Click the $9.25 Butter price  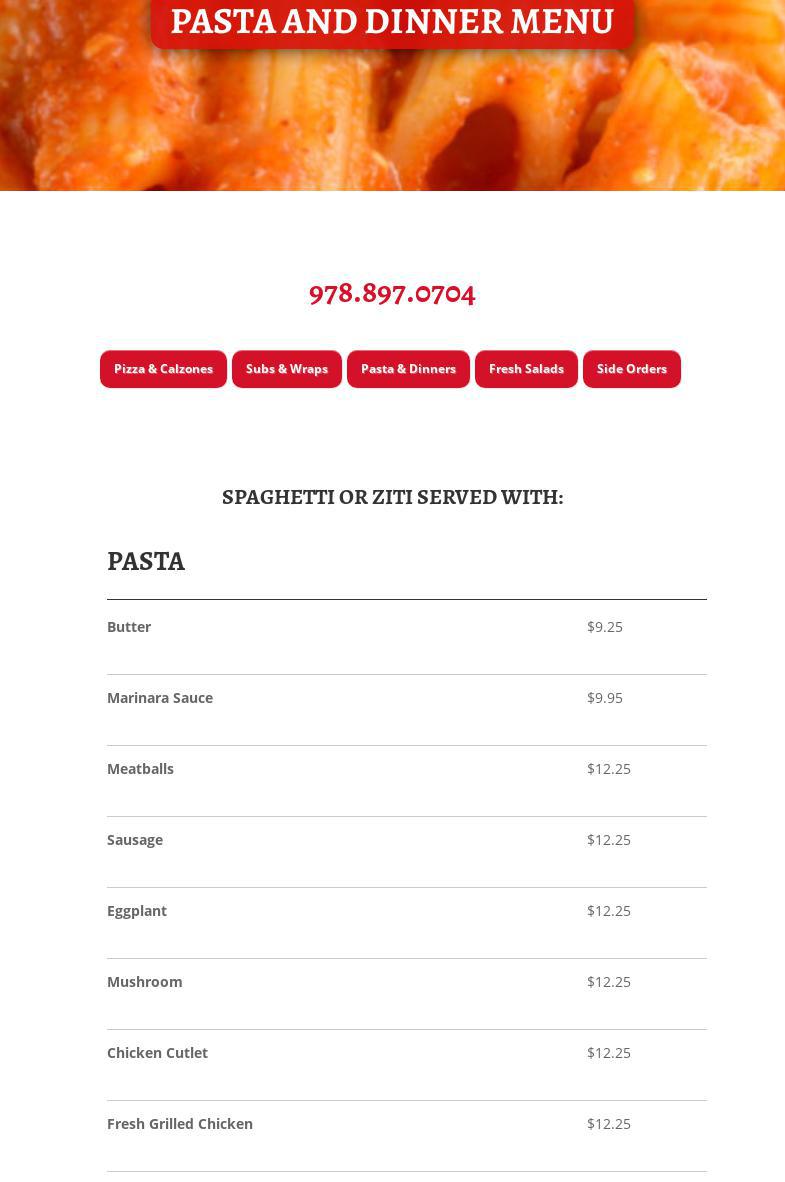605,627
